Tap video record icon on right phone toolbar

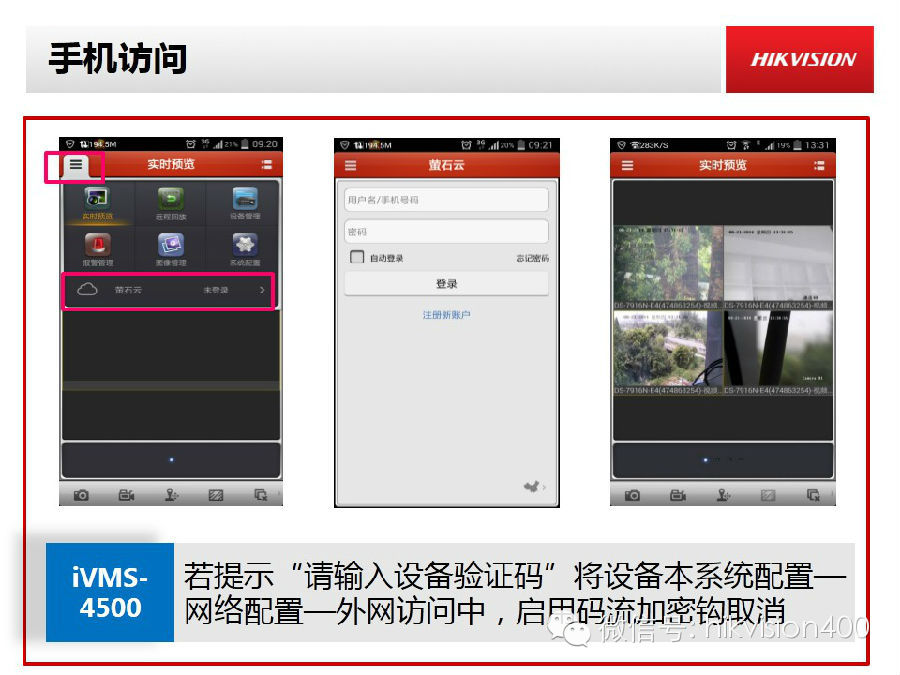click(677, 495)
